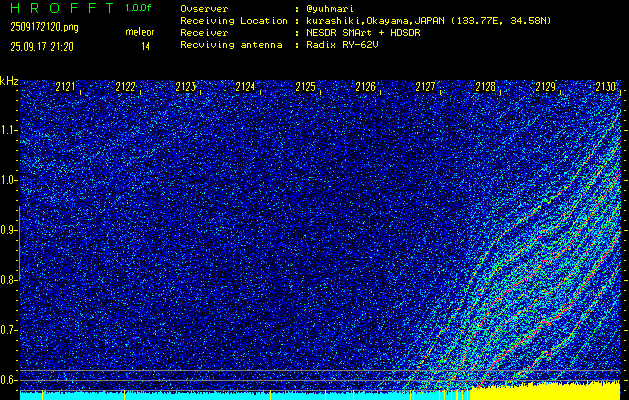The height and width of the screenshot is (400, 629).
Task: Click the cyan signal level strip
Action: click(x=245, y=396)
